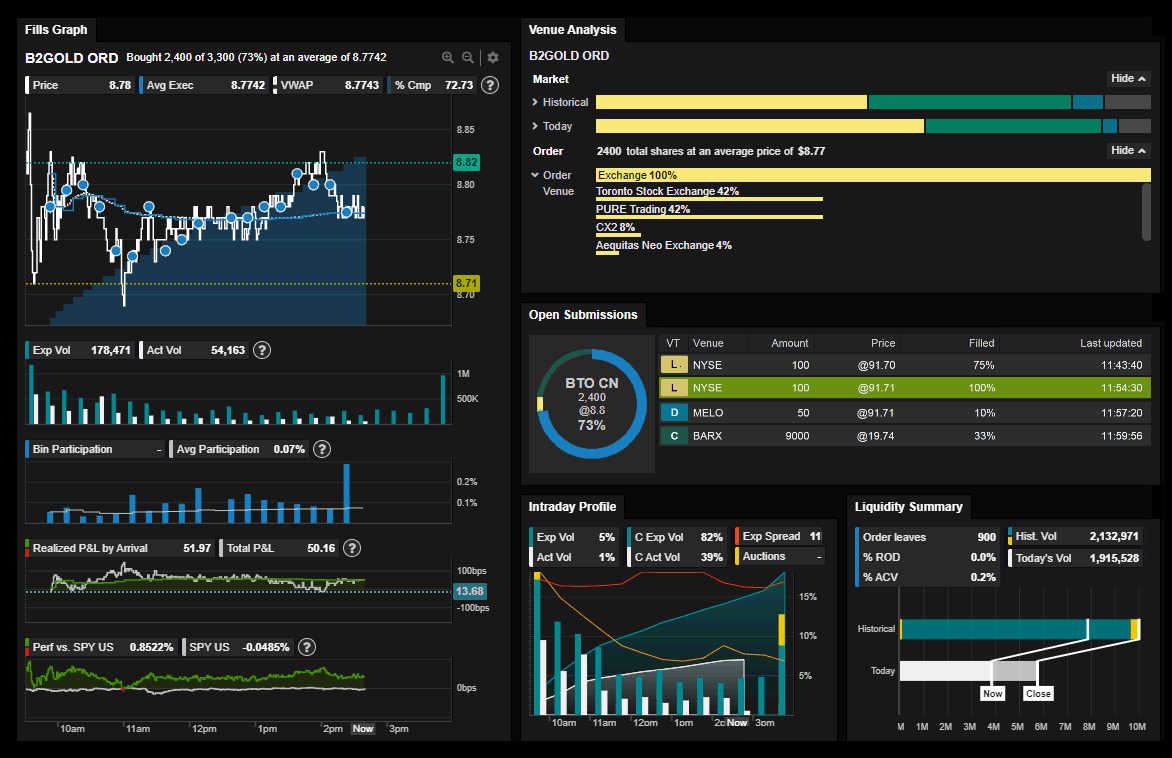Click the L badge on NYSE 11:43:40 row
The image size is (1172, 758).
pos(674,365)
